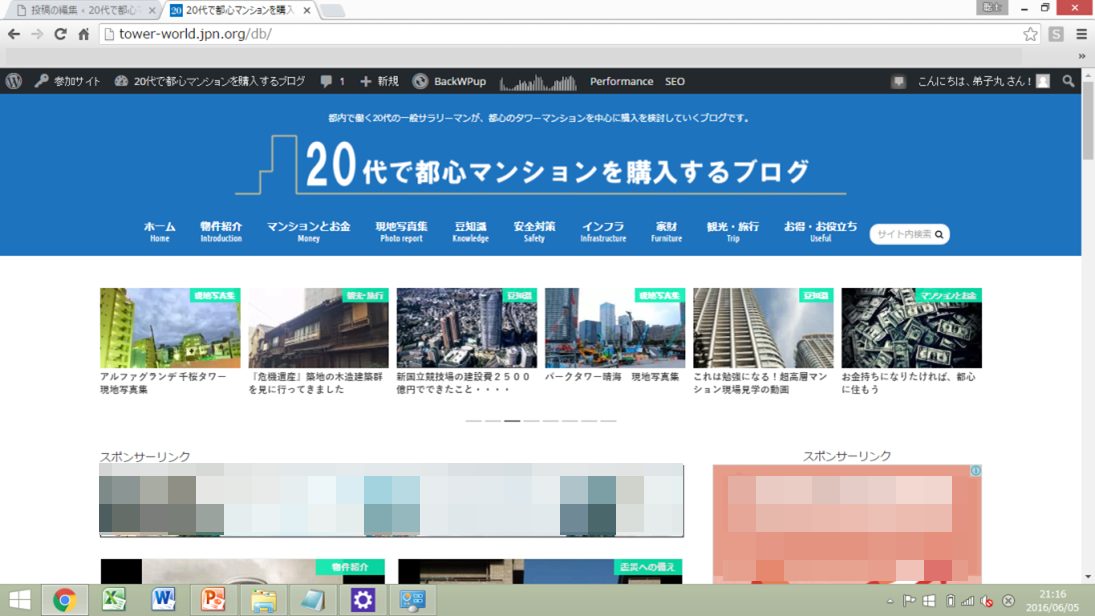Open comments bubble in admin bar
1095x616 pixels.
pos(332,81)
